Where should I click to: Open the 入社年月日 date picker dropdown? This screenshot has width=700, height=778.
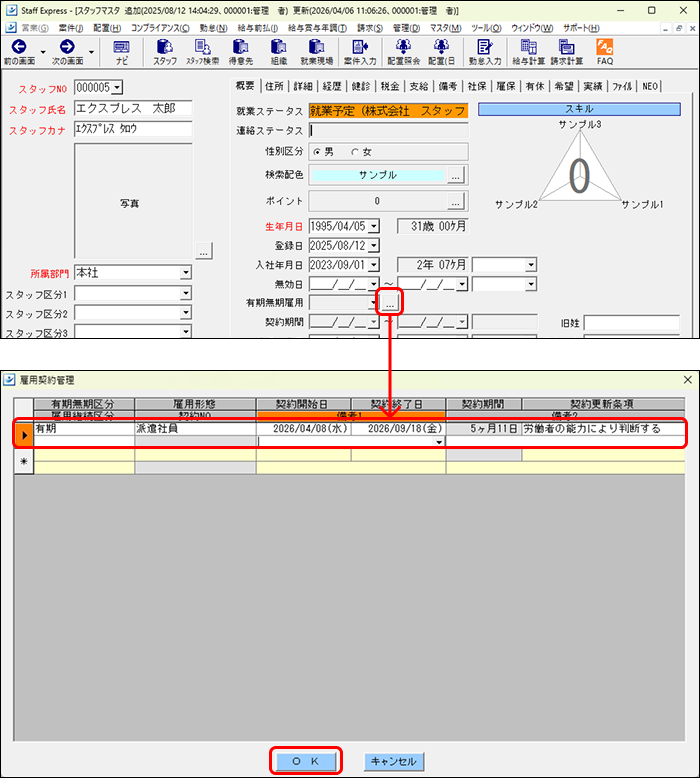374,264
